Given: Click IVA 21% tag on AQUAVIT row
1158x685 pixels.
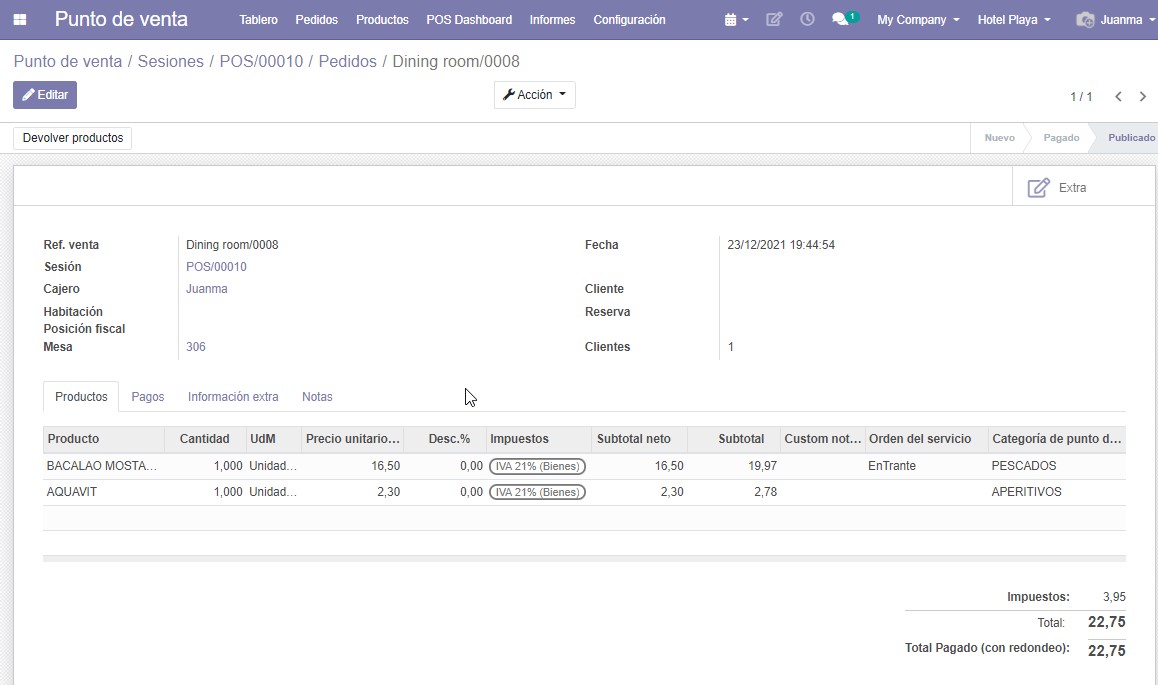Looking at the screenshot, I should coord(538,492).
